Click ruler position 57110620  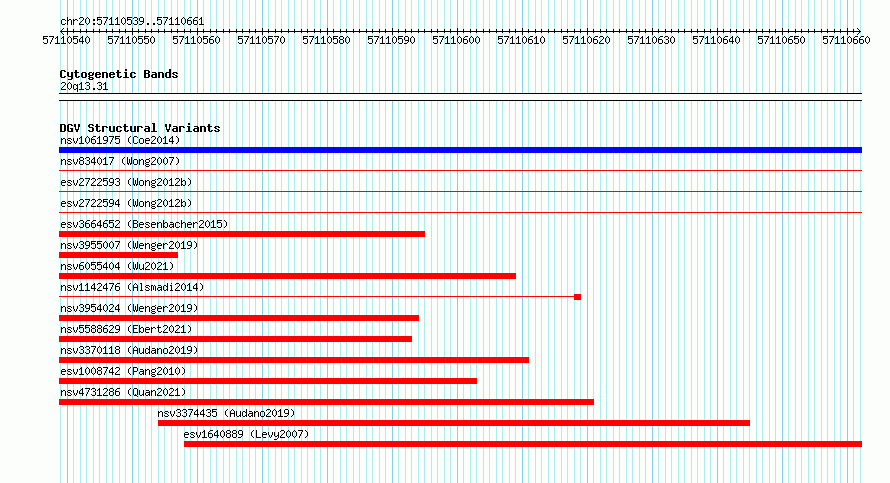(x=586, y=40)
